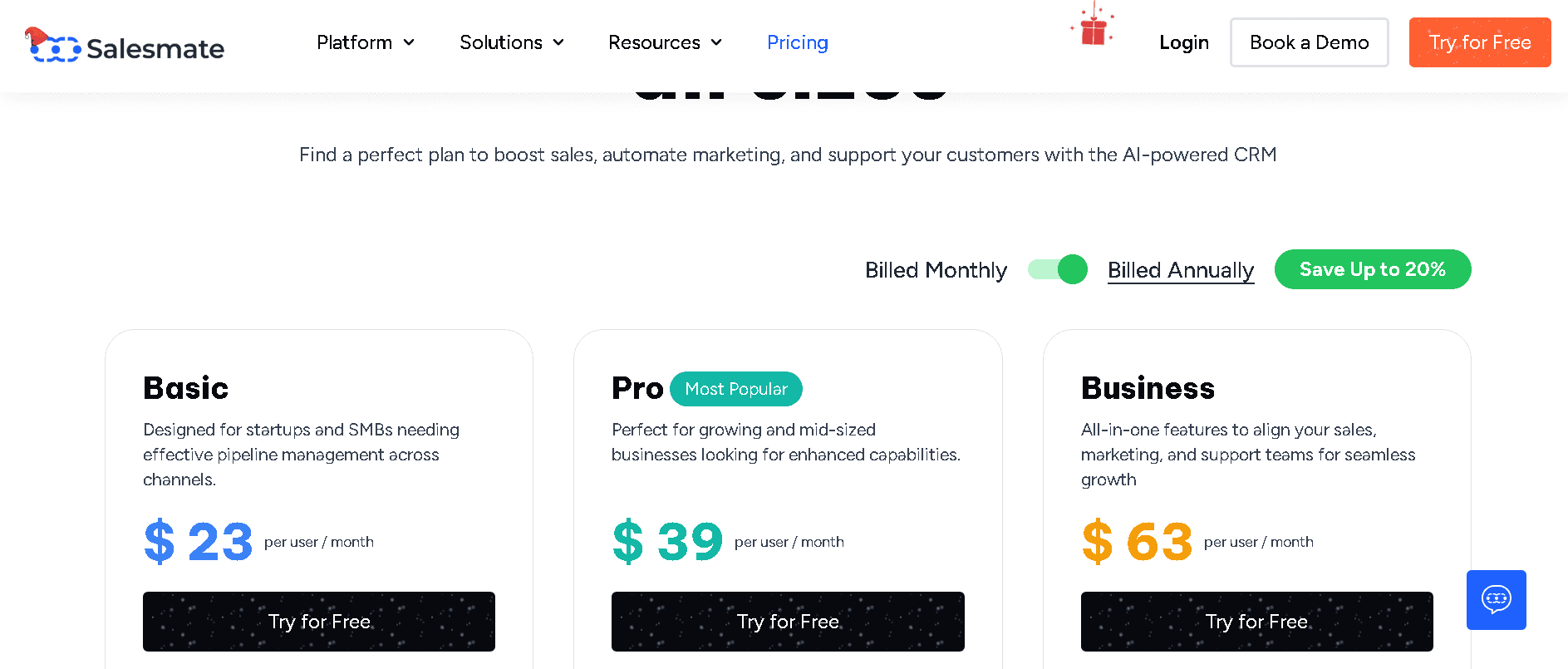Switch billing with the green toggle
Viewport: 1568px width, 669px height.
point(1057,269)
